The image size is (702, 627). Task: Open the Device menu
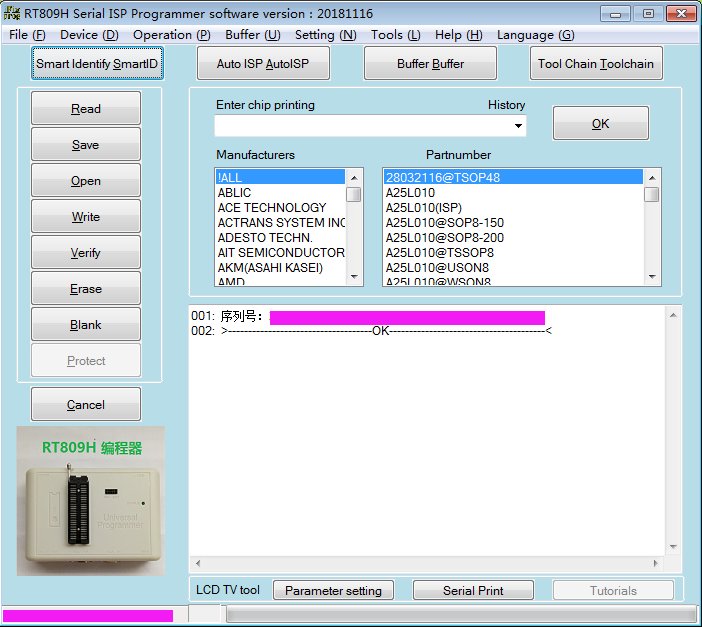[x=89, y=35]
